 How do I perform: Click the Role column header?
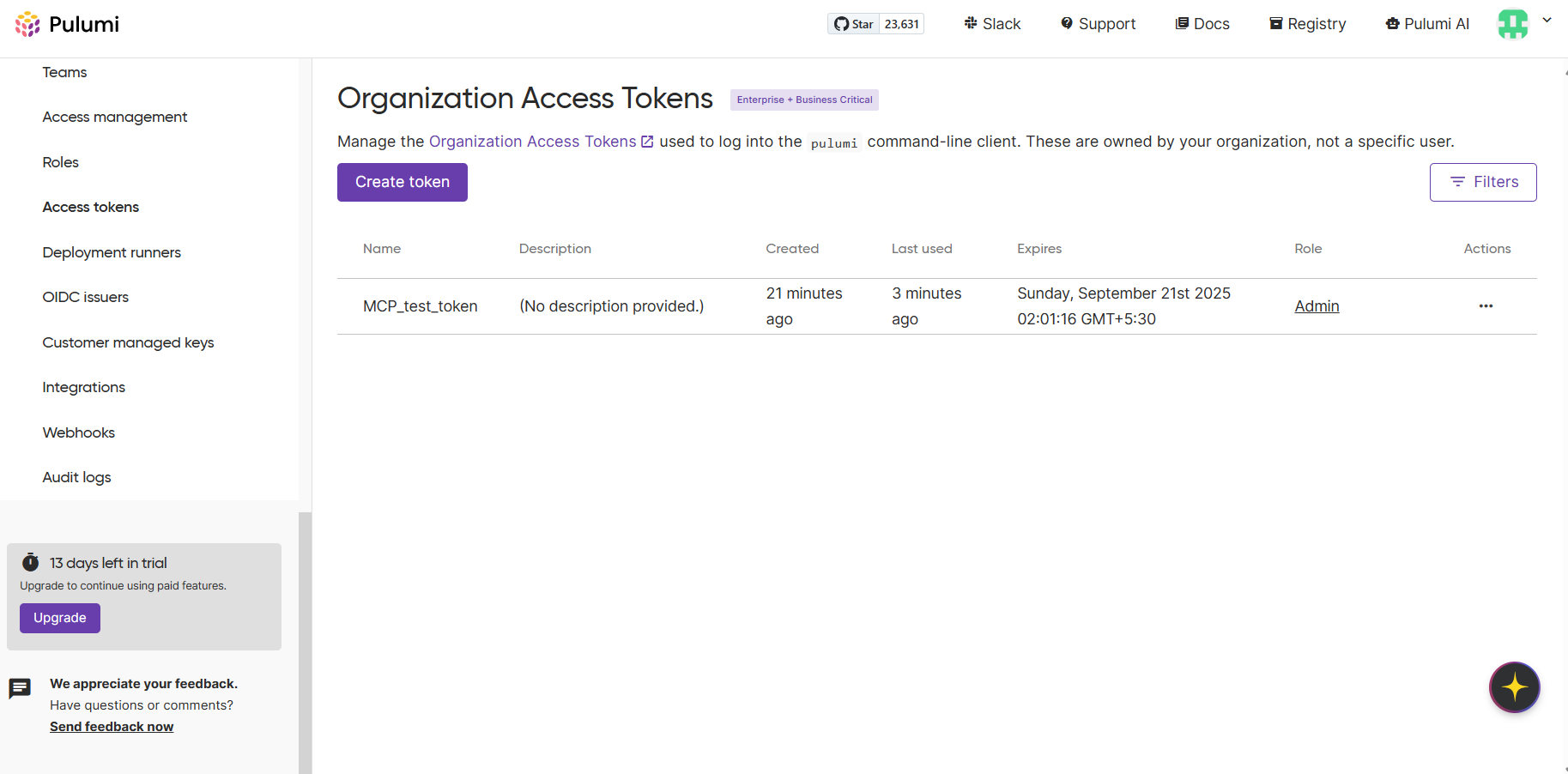(x=1308, y=249)
